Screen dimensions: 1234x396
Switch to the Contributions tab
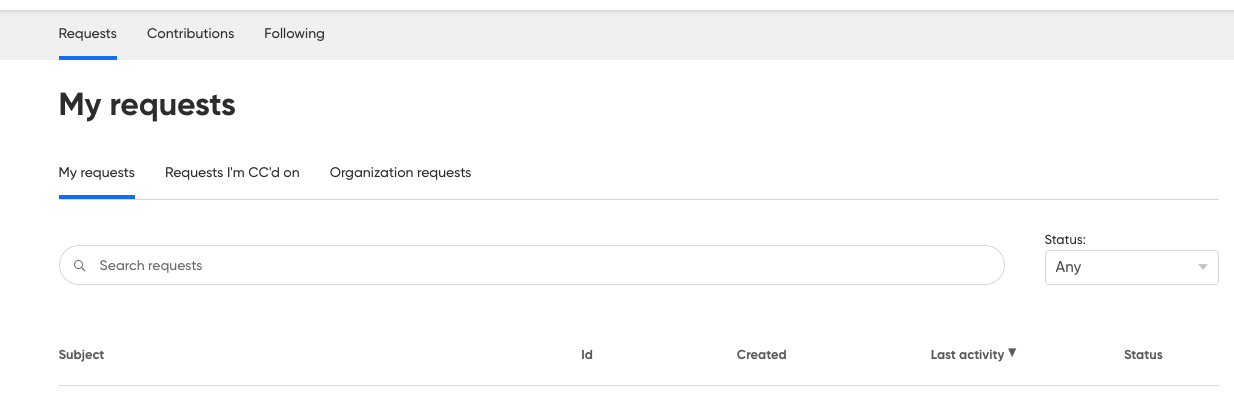pos(190,33)
